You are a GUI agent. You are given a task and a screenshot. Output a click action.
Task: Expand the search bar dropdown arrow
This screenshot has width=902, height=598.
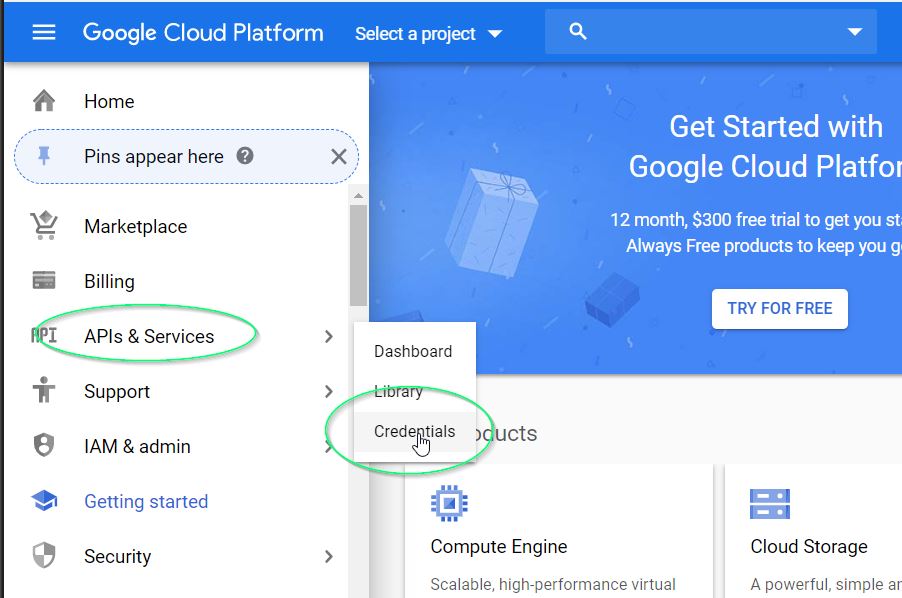[855, 32]
